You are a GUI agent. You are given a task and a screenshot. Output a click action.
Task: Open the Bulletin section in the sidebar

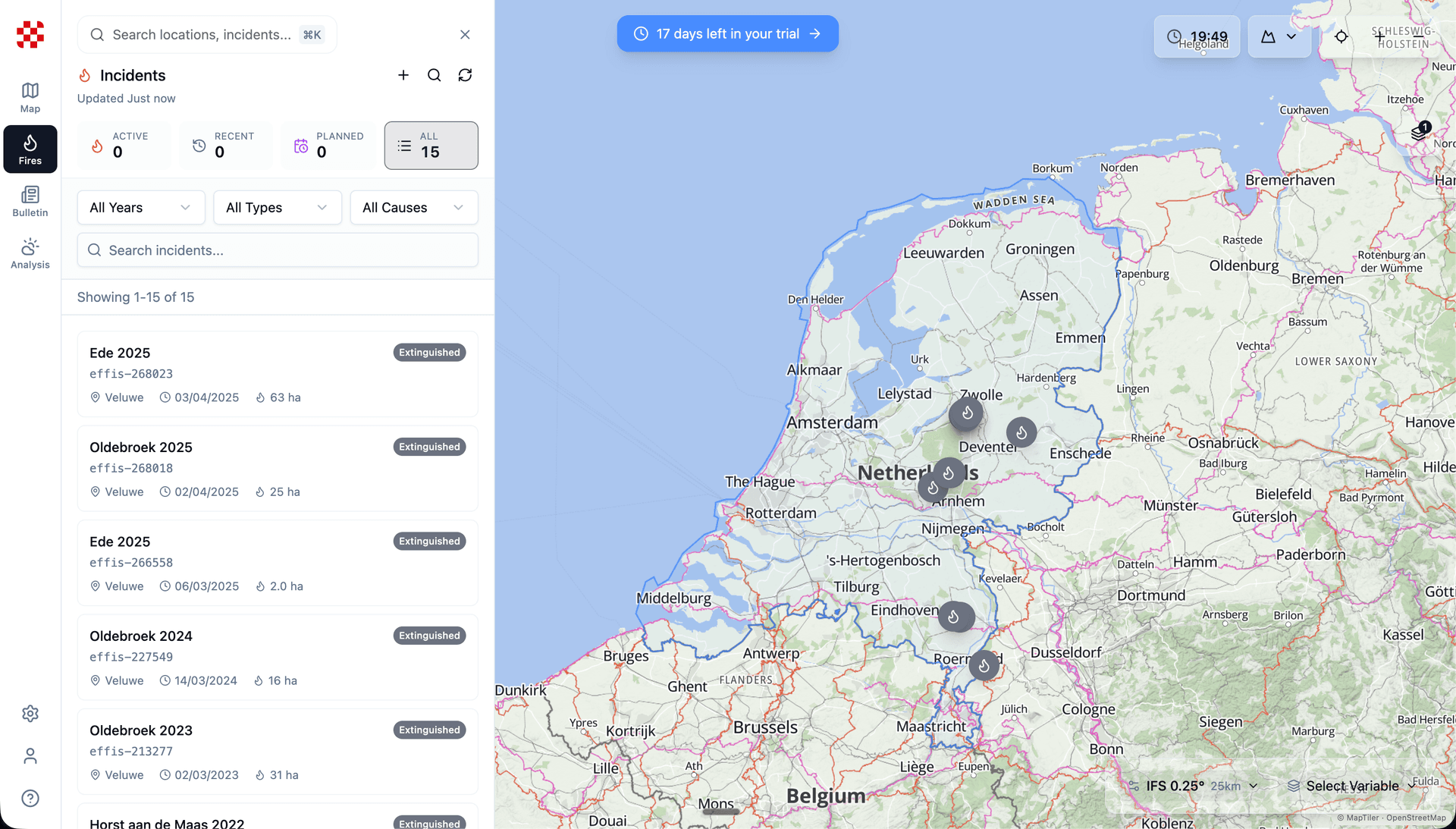pos(30,202)
